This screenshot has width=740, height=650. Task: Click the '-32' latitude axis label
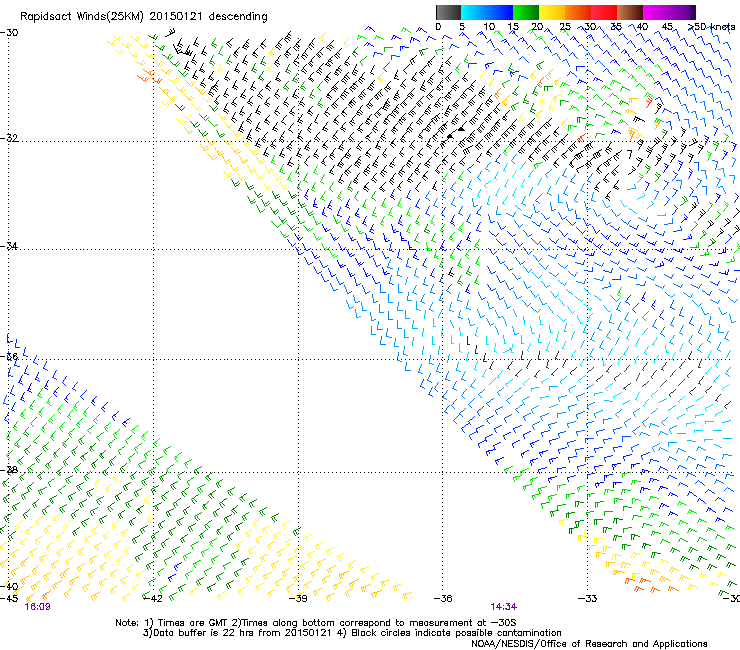tap(9, 138)
